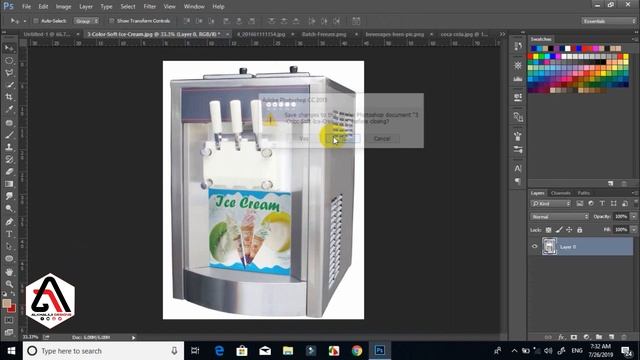Open the File menu
This screenshot has height=360, width=640.
(26, 7)
